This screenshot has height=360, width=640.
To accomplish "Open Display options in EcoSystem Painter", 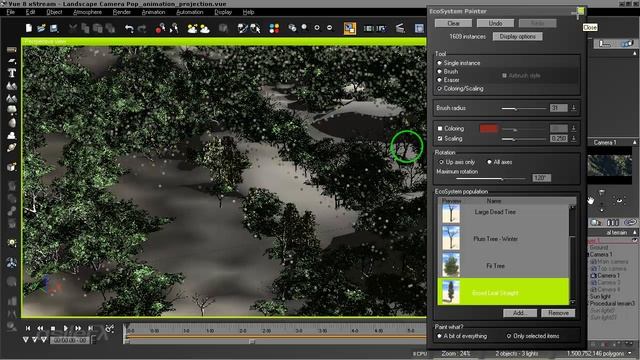I will (518, 36).
